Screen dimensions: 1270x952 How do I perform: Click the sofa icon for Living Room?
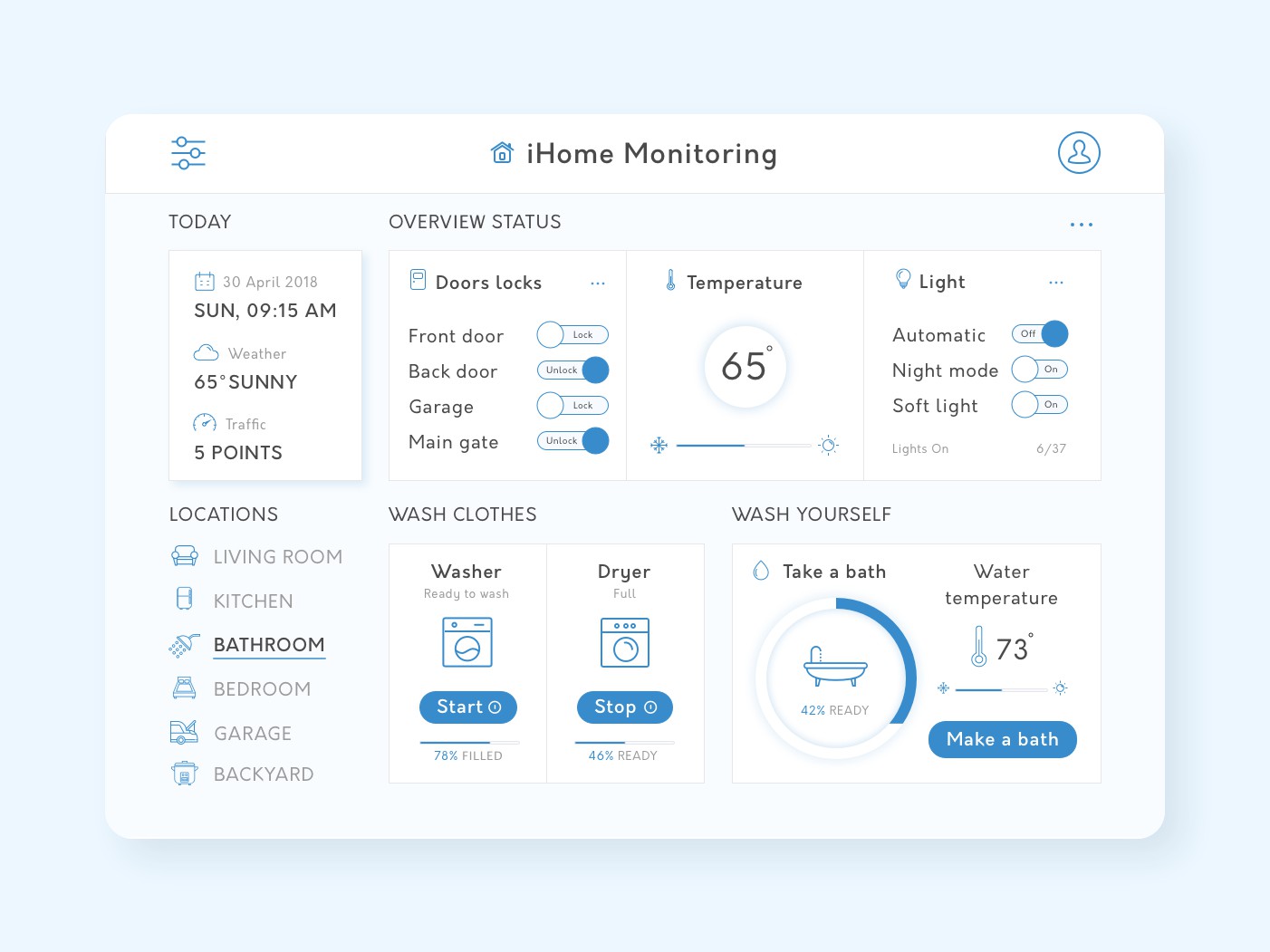pyautogui.click(x=185, y=556)
